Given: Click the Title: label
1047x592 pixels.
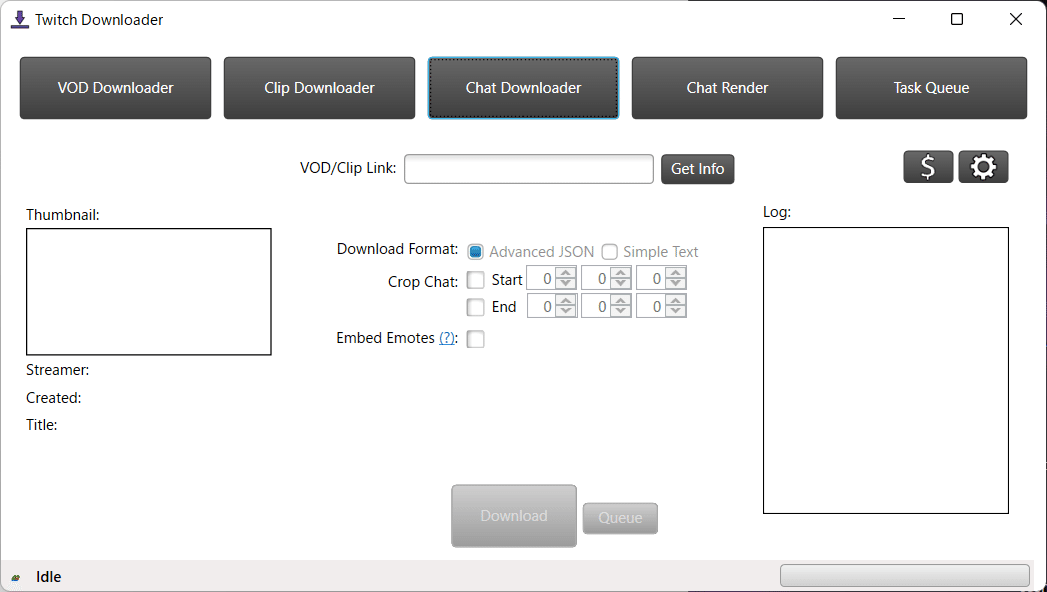Looking at the screenshot, I should [41, 424].
